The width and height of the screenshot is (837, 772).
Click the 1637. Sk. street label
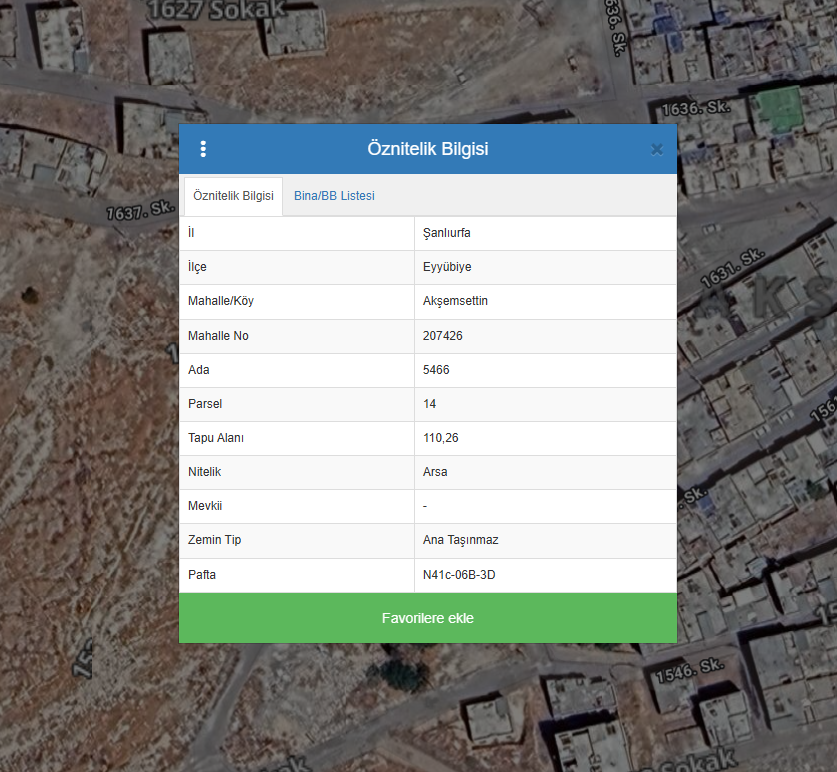[140, 211]
